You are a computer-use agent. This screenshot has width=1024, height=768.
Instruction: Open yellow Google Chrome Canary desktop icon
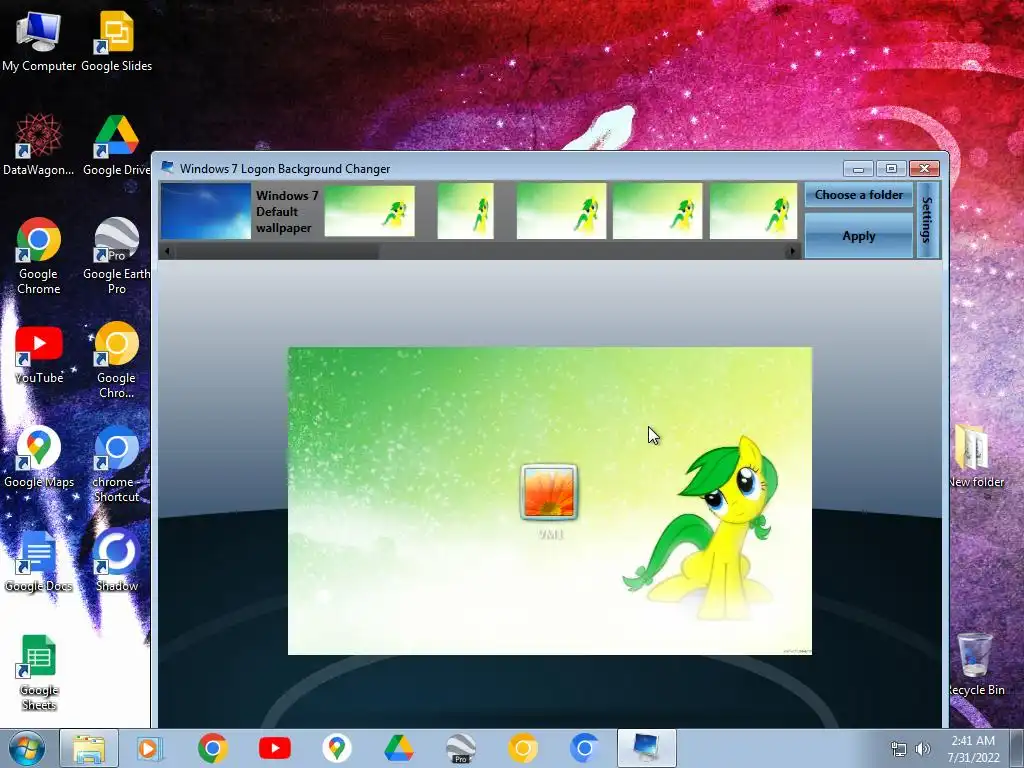coord(116,359)
